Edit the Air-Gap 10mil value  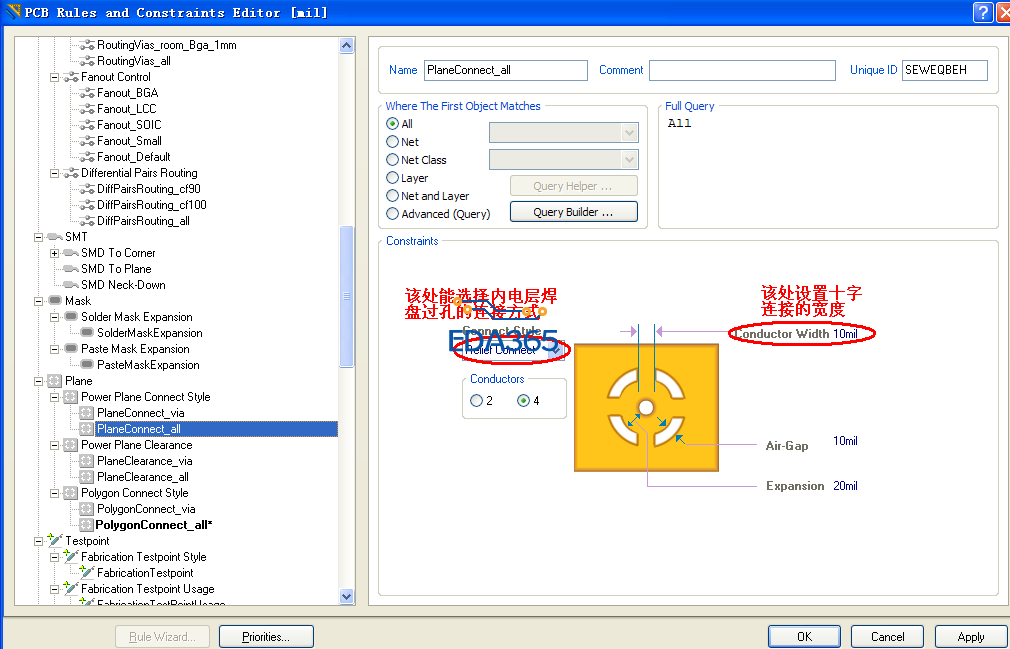(845, 441)
